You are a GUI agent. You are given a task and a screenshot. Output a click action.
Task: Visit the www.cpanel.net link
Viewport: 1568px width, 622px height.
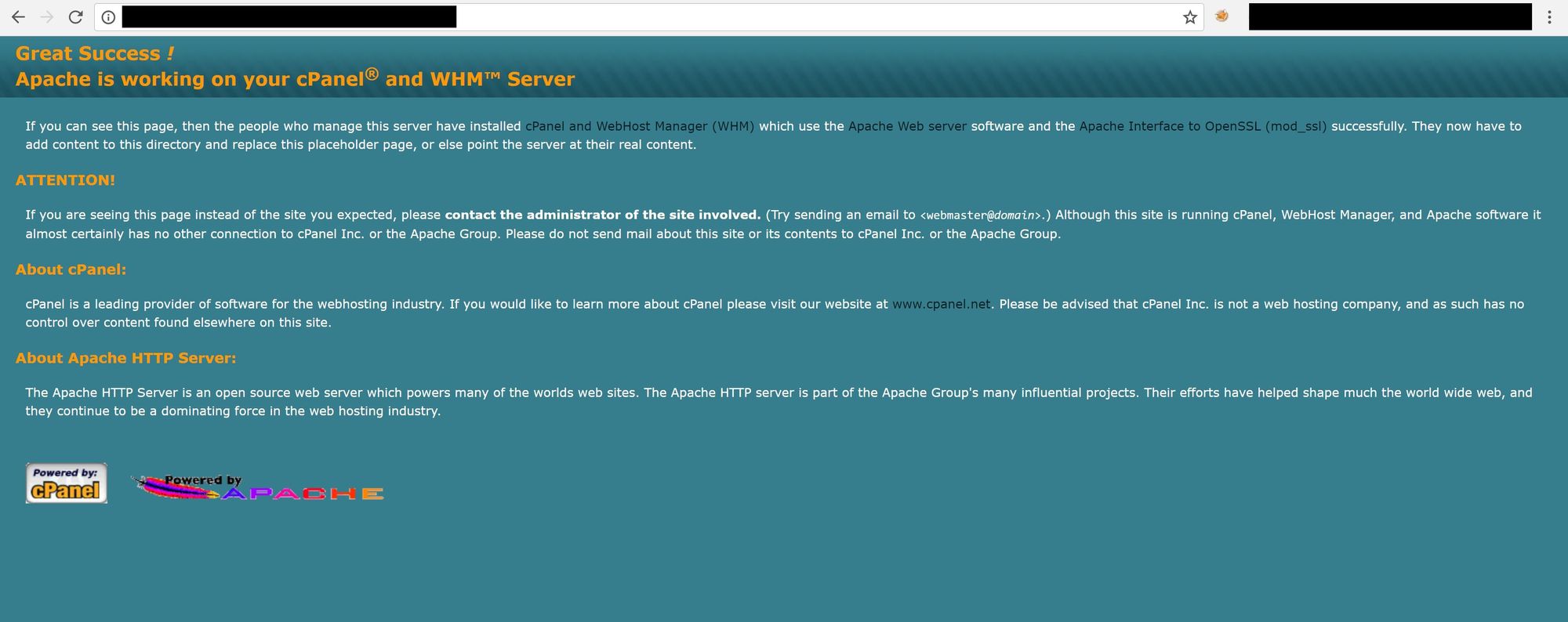[x=942, y=304]
